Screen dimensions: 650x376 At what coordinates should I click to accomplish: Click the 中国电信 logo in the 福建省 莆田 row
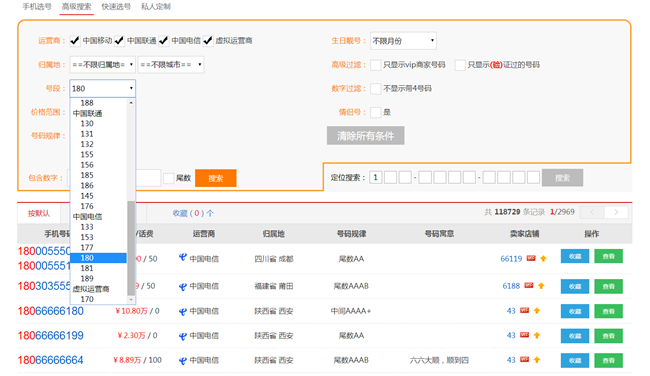(x=183, y=286)
